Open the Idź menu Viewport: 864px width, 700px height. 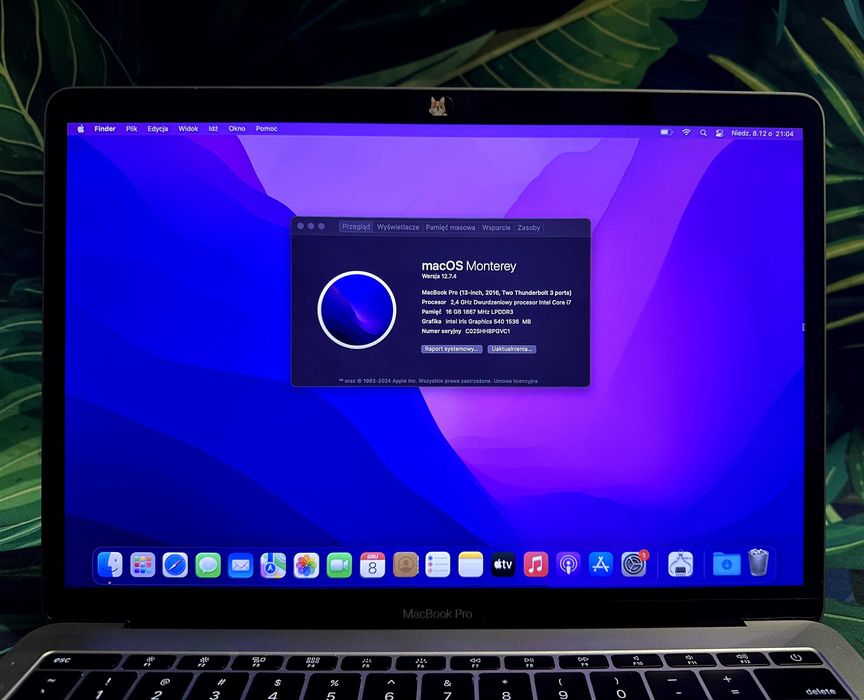pos(213,128)
